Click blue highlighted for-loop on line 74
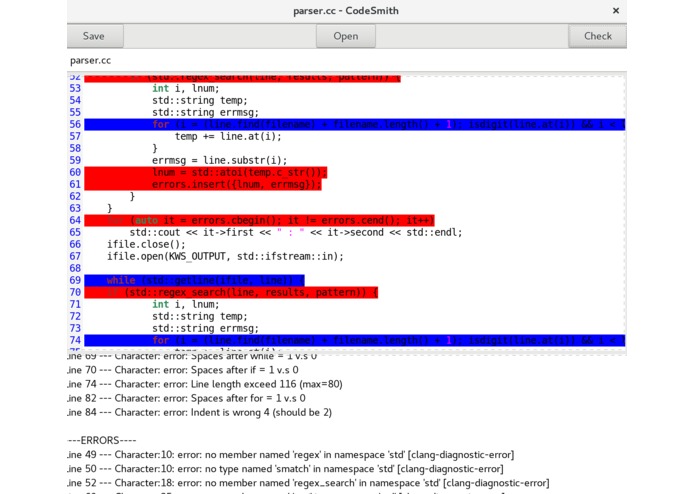 354,340
